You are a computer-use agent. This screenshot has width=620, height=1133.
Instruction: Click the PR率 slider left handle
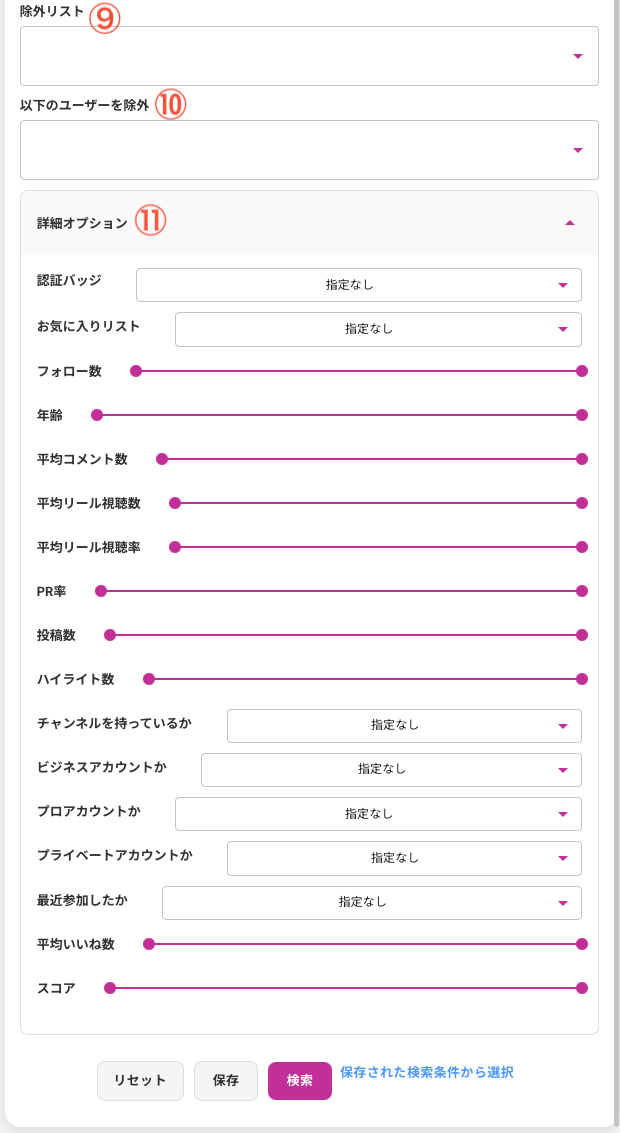click(101, 591)
